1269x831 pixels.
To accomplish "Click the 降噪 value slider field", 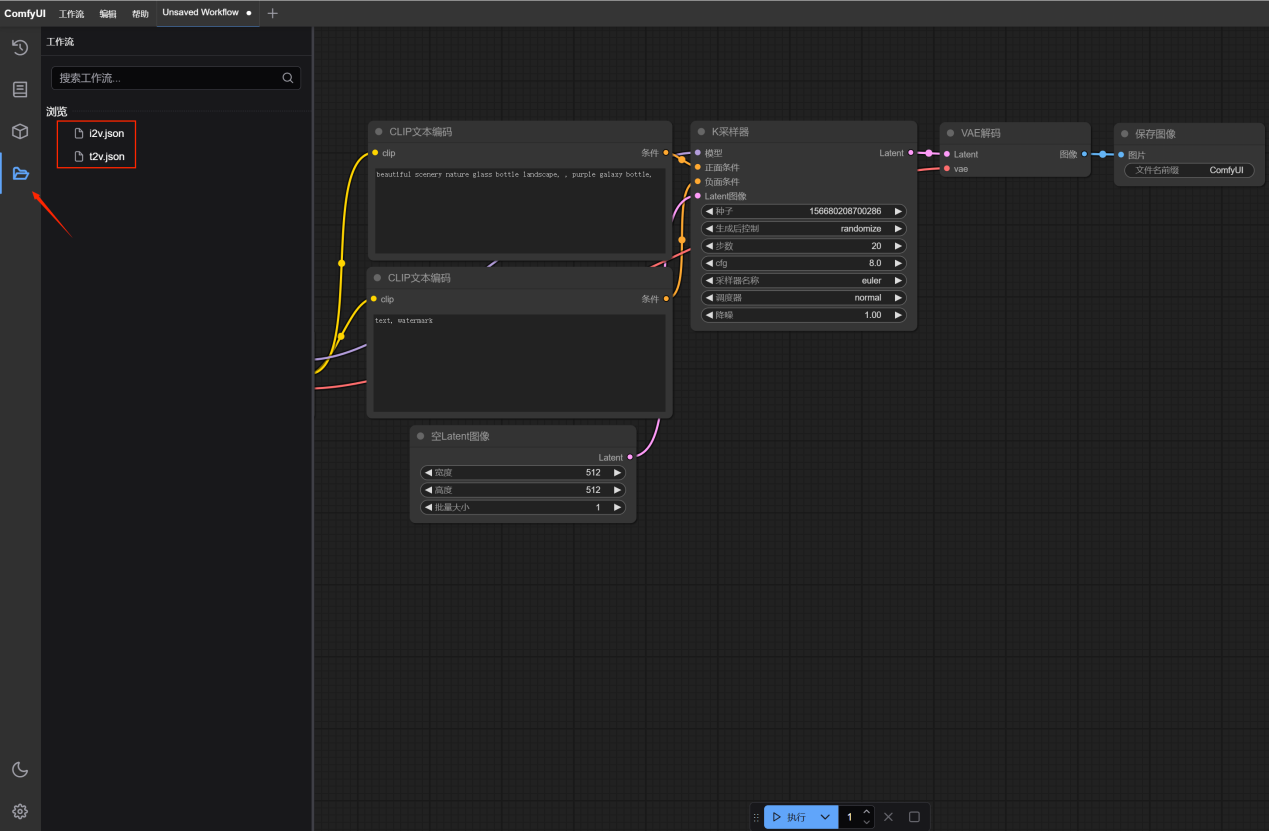I will (x=803, y=315).
